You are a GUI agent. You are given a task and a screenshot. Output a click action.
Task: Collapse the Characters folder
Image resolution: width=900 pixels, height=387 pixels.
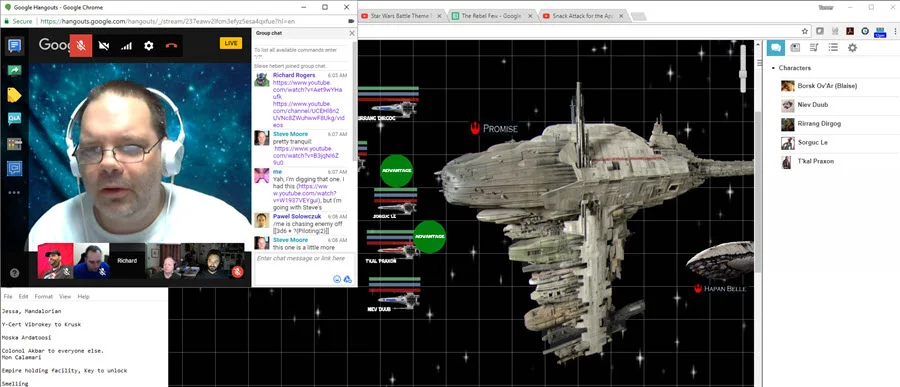773,68
